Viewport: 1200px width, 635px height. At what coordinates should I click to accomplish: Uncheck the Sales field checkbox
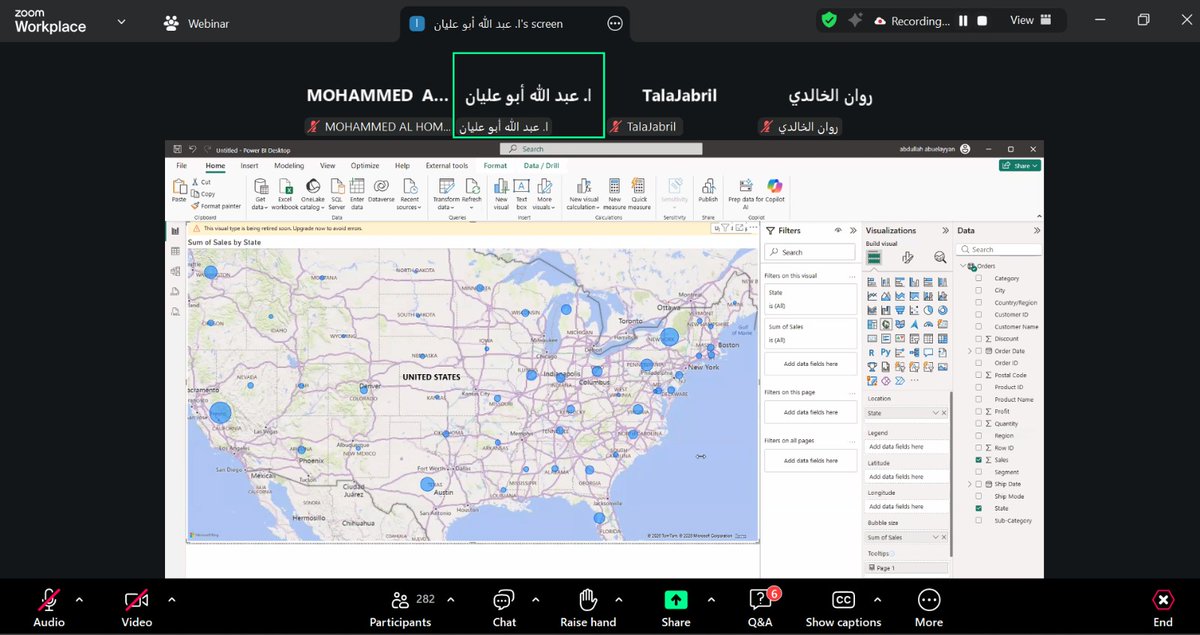click(979, 460)
